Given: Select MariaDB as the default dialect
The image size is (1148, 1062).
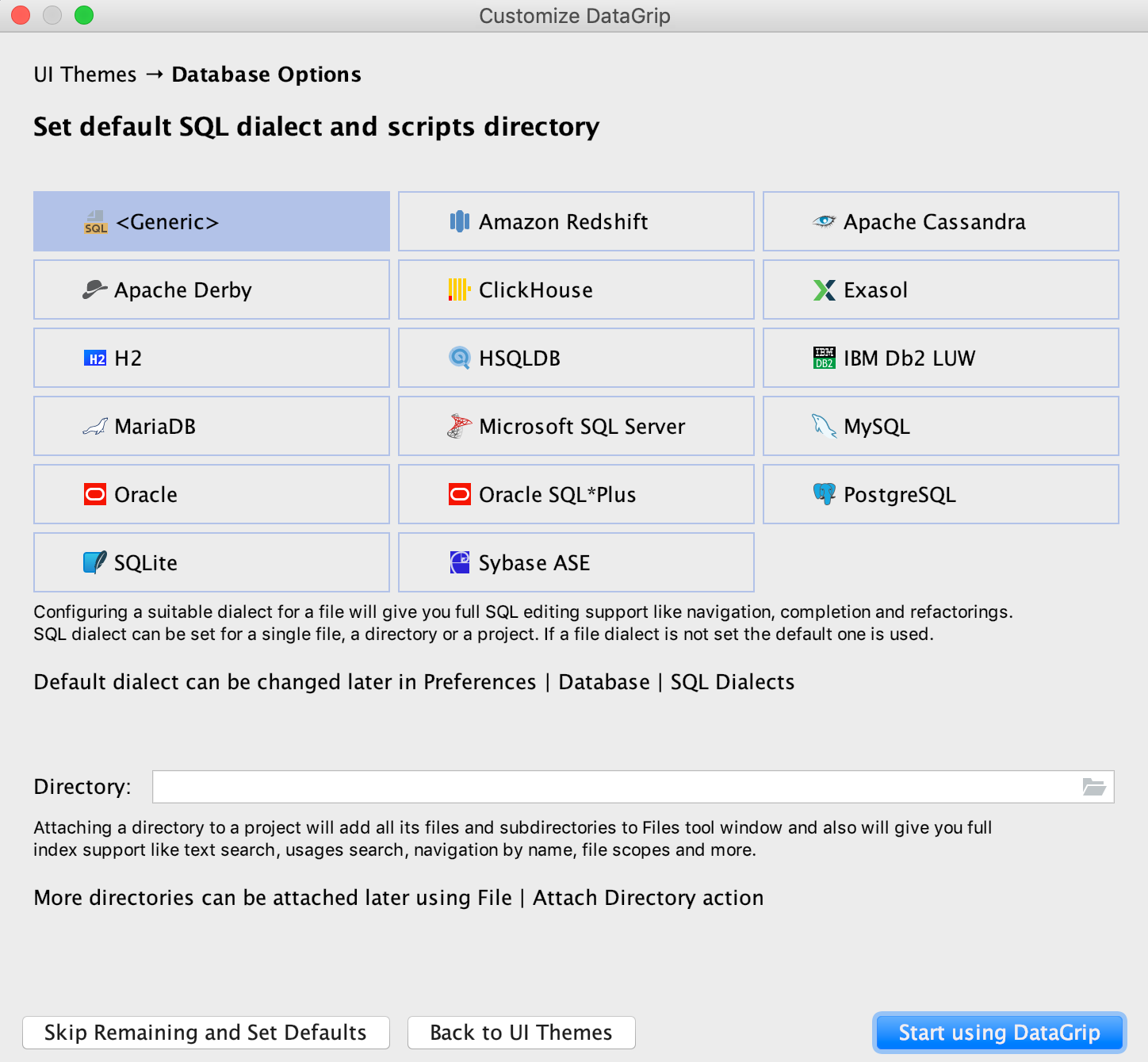Looking at the screenshot, I should point(212,427).
